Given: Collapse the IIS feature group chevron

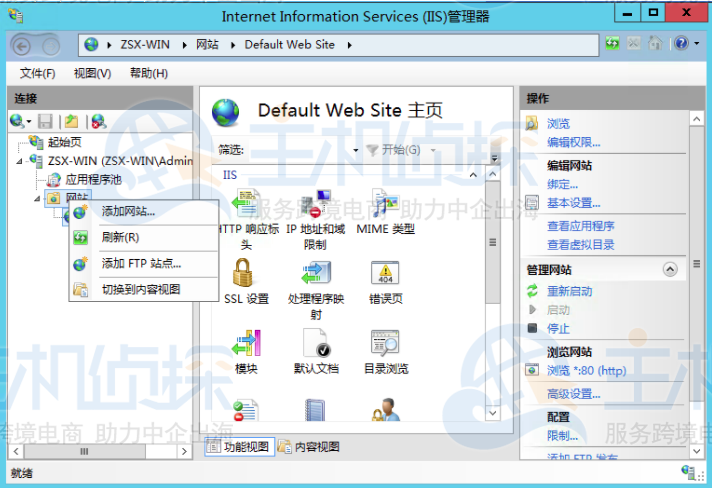Looking at the screenshot, I should point(473,175).
